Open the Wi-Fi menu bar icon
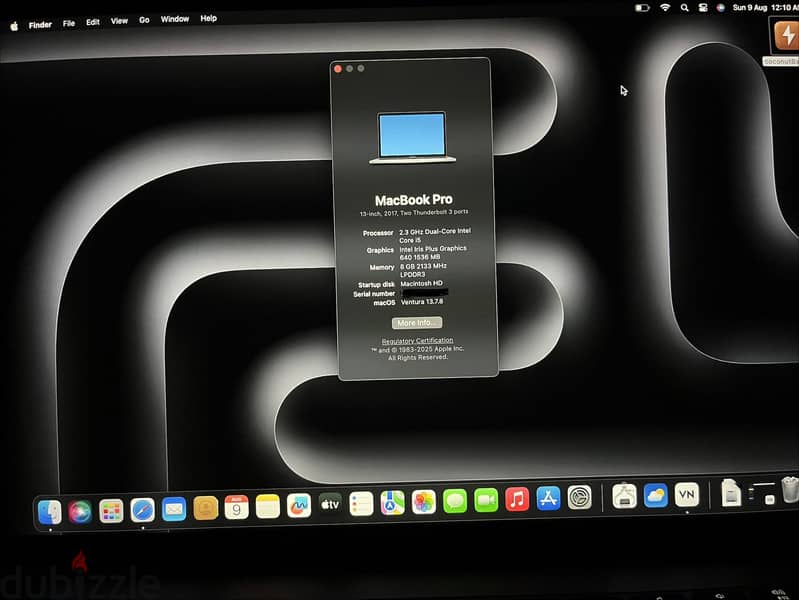Image resolution: width=799 pixels, height=600 pixels. pos(665,8)
